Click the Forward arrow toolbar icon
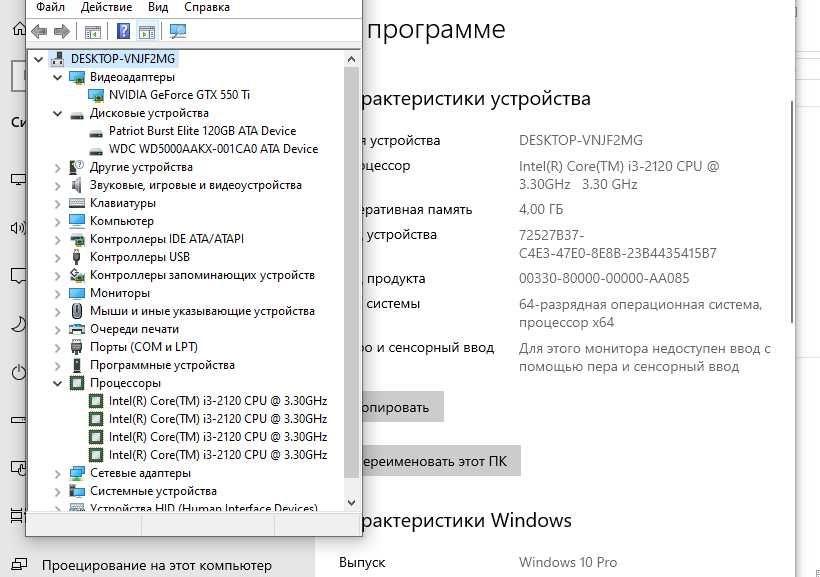The width and height of the screenshot is (820, 577). point(62,32)
